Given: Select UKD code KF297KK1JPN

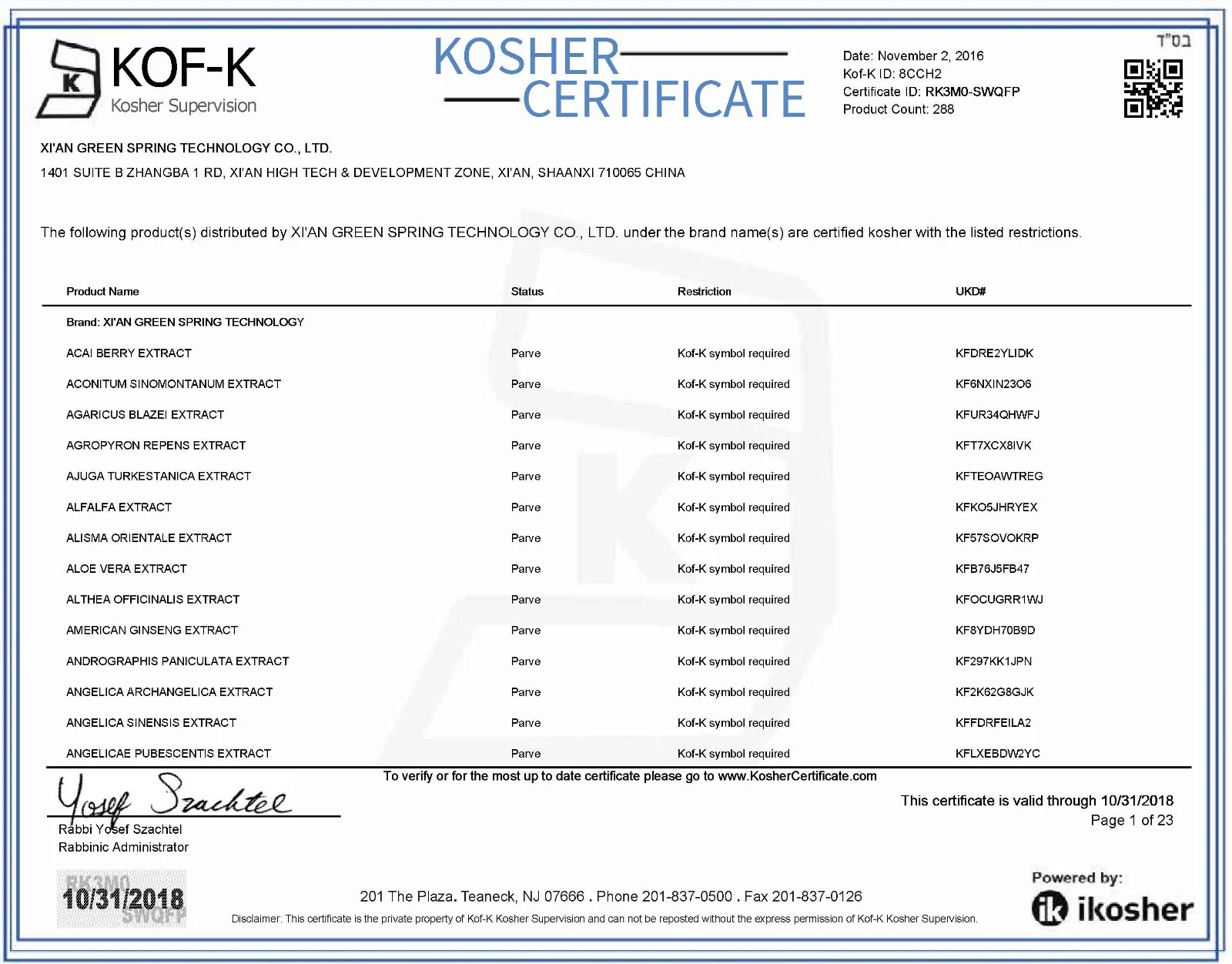Looking at the screenshot, I should (993, 661).
